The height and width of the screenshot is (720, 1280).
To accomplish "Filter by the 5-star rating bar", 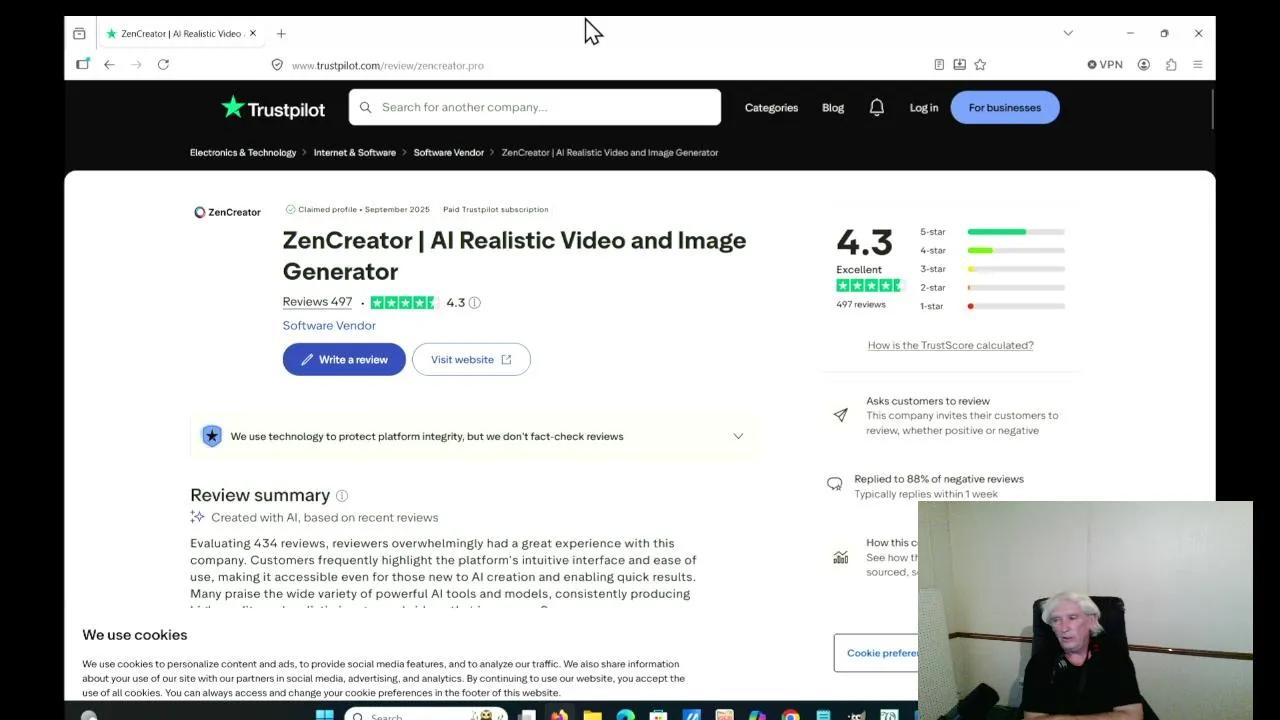I will click(992, 232).
